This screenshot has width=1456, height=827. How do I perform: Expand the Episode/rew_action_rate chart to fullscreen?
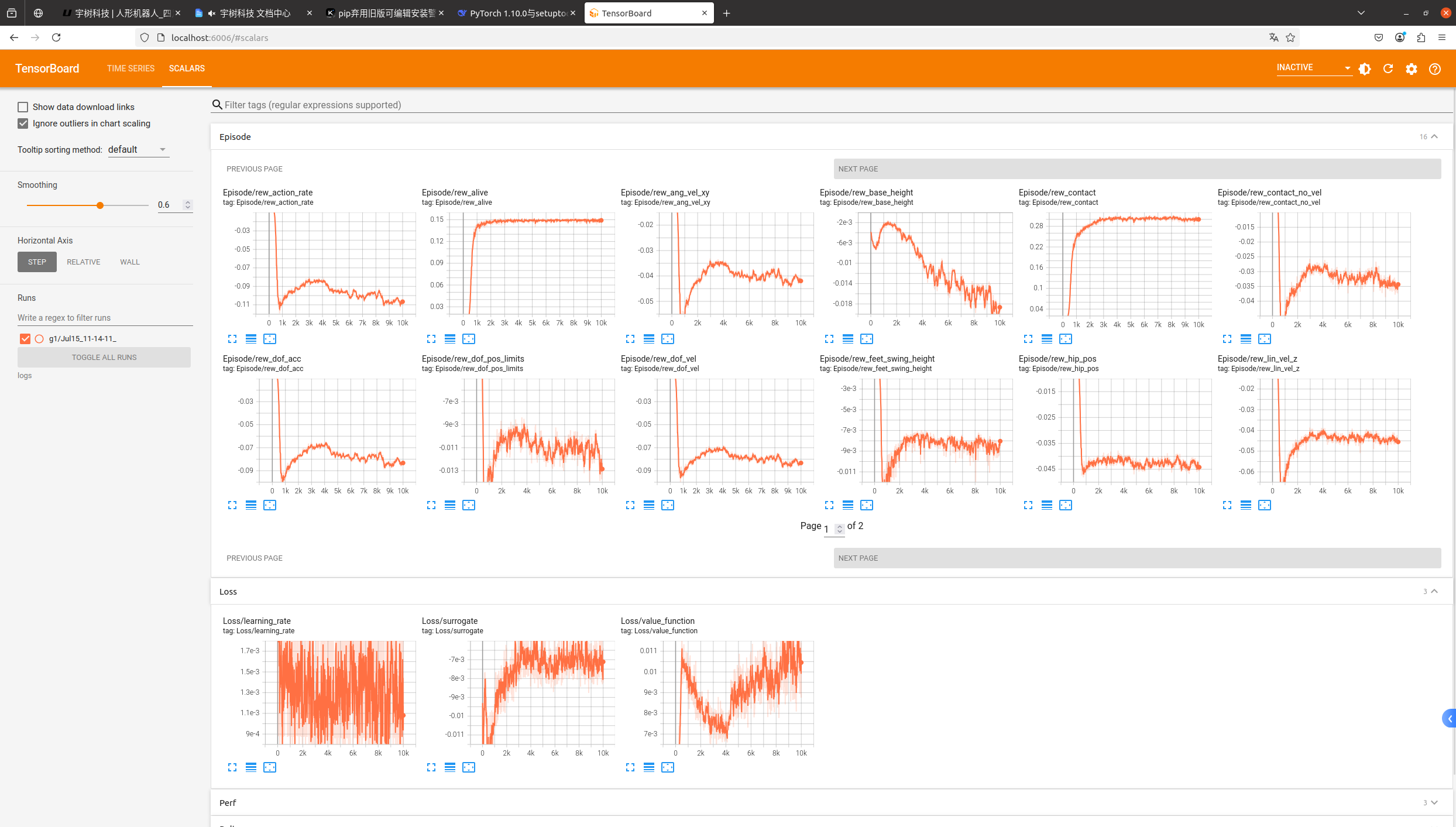[232, 339]
